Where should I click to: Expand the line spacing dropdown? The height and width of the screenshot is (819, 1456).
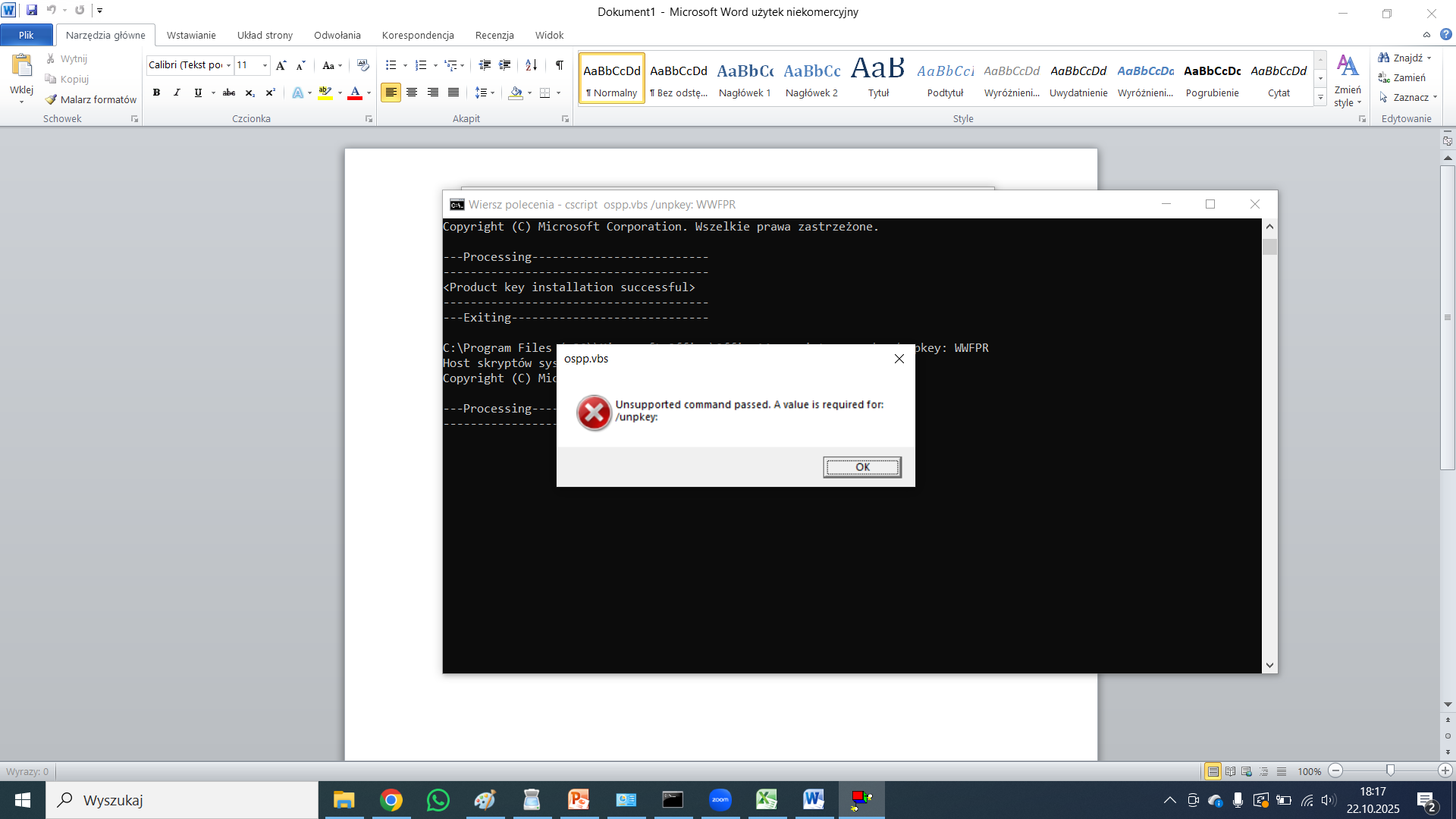click(493, 93)
